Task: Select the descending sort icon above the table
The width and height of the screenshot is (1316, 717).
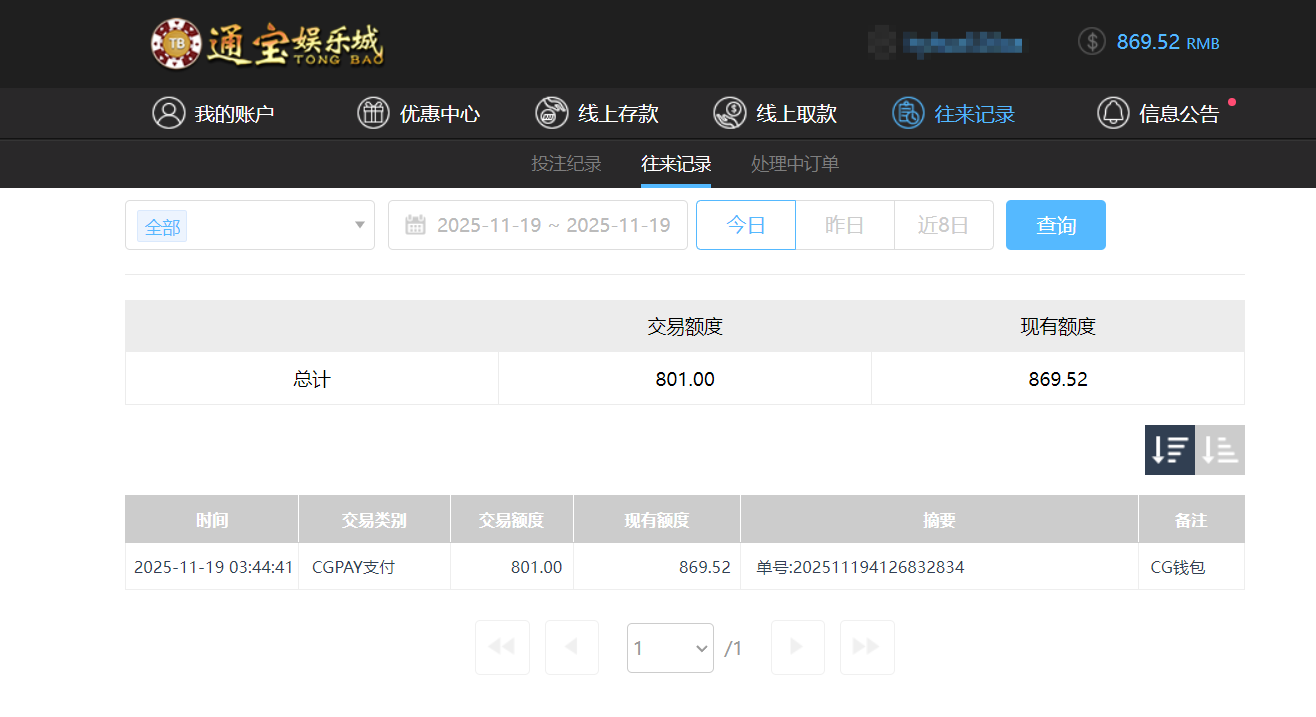Action: pos(1169,450)
